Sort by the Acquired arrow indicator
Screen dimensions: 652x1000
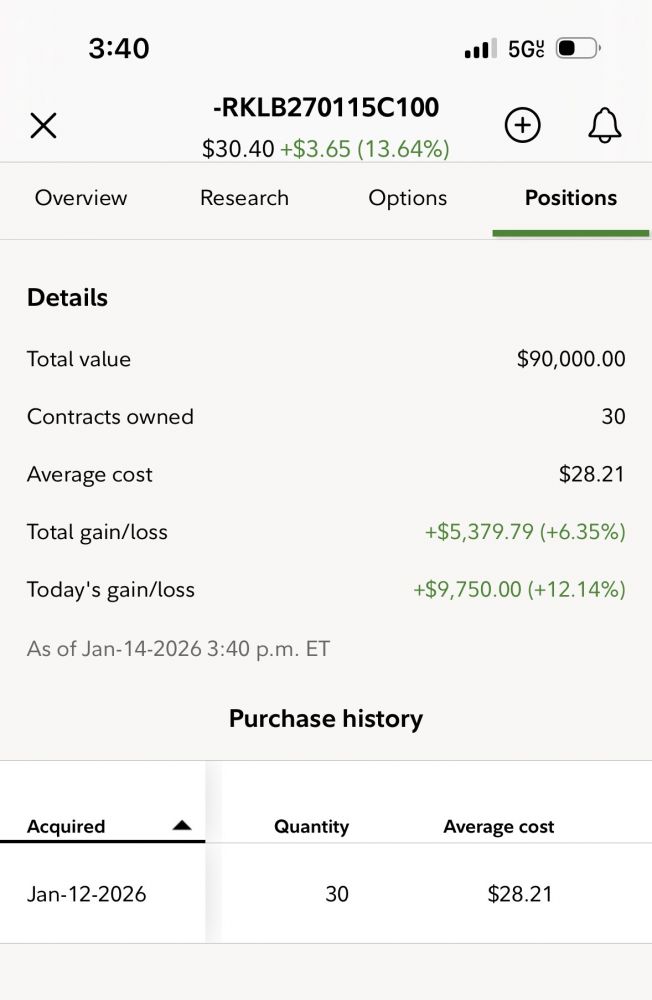(181, 826)
